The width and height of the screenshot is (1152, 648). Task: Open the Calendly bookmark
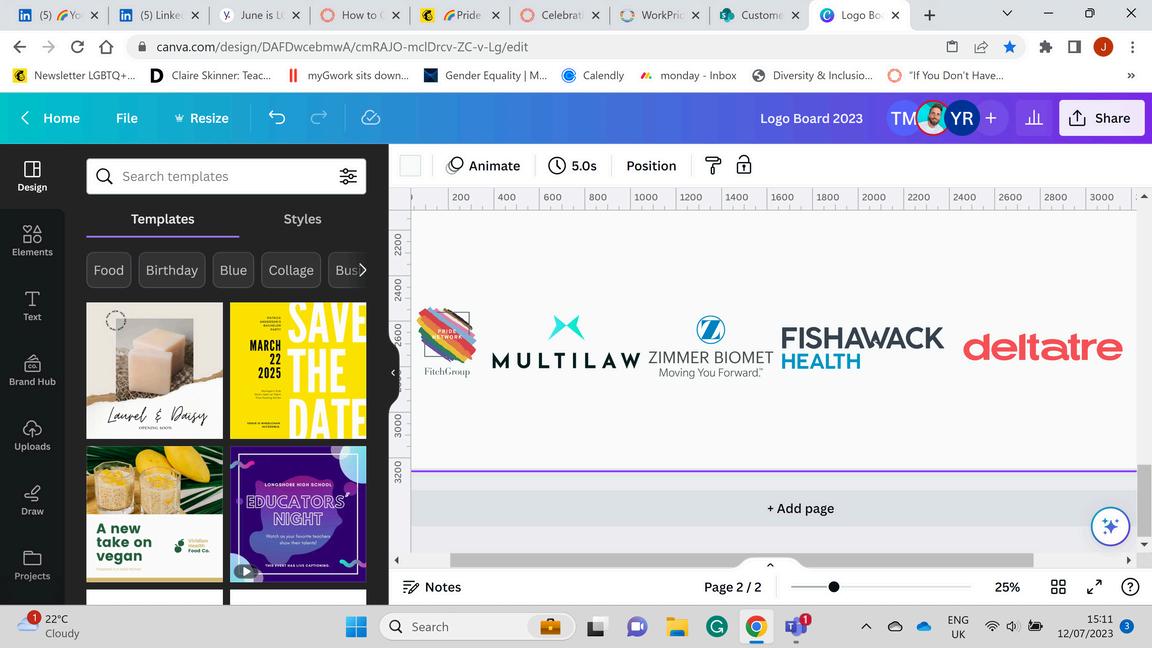(593, 75)
